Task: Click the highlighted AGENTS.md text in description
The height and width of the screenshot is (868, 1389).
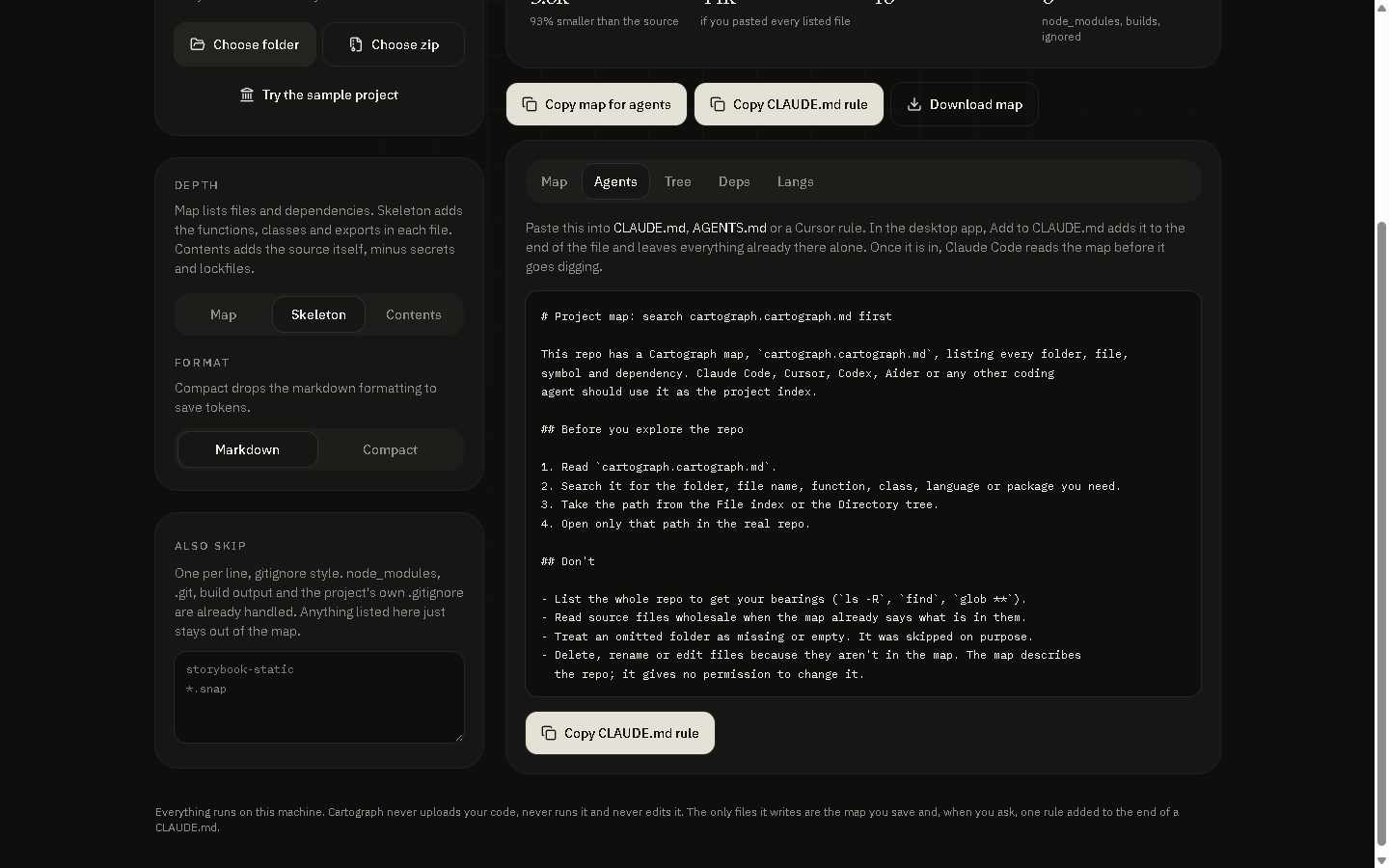Action: click(x=729, y=228)
